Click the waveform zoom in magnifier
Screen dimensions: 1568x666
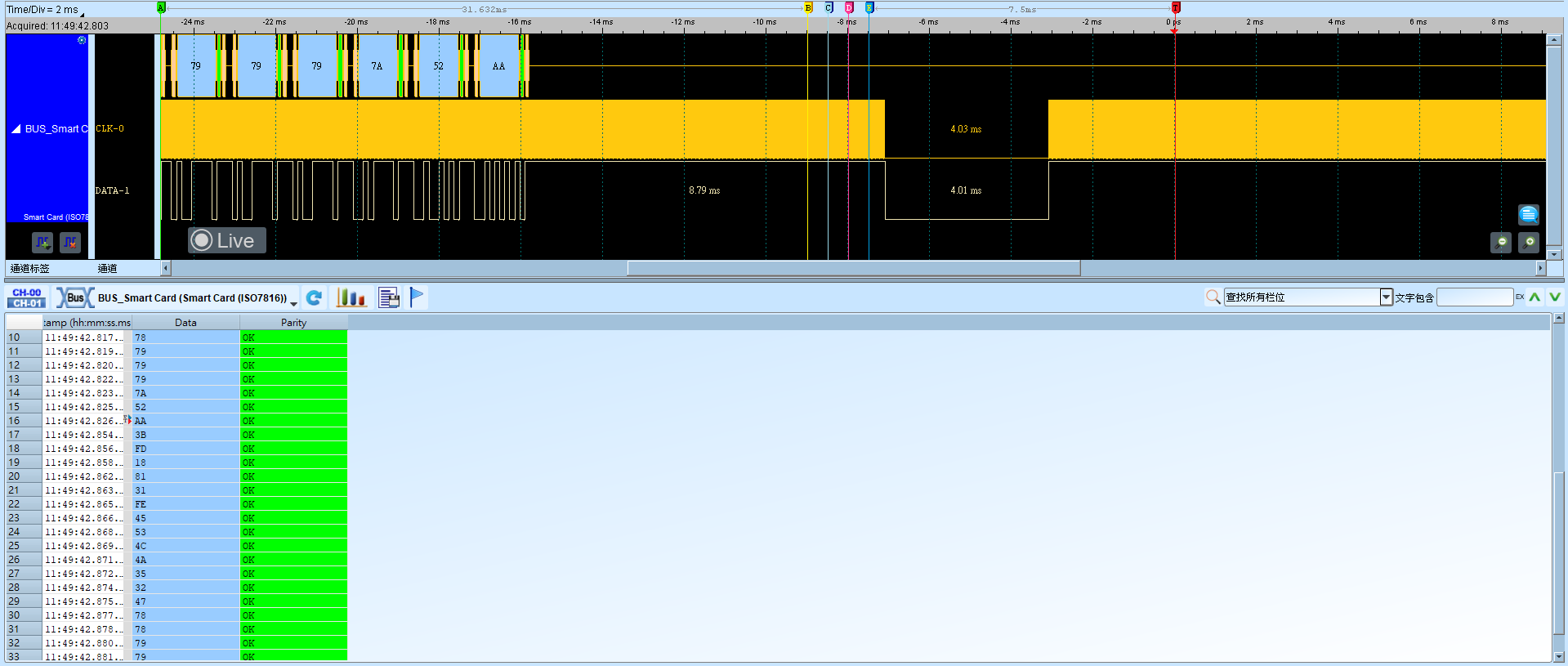(1529, 243)
